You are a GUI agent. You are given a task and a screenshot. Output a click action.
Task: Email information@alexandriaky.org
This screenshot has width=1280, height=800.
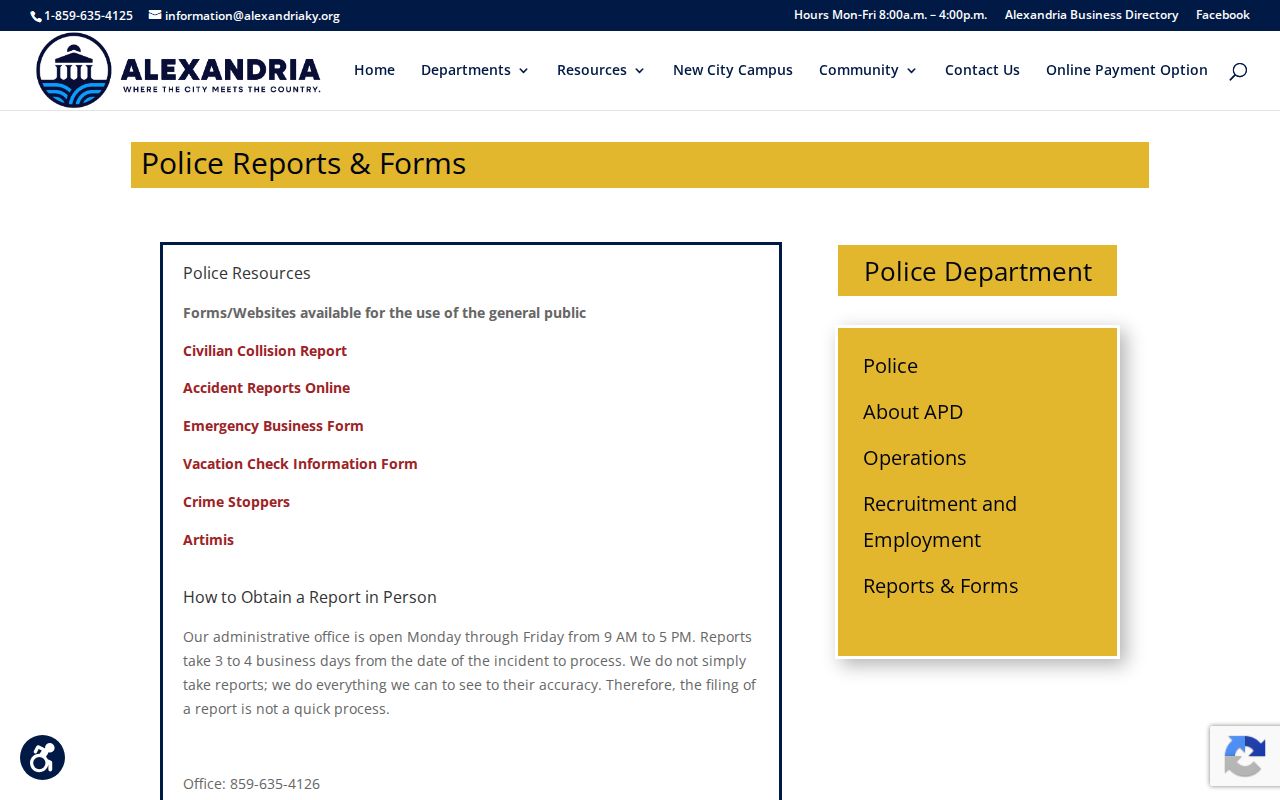252,16
